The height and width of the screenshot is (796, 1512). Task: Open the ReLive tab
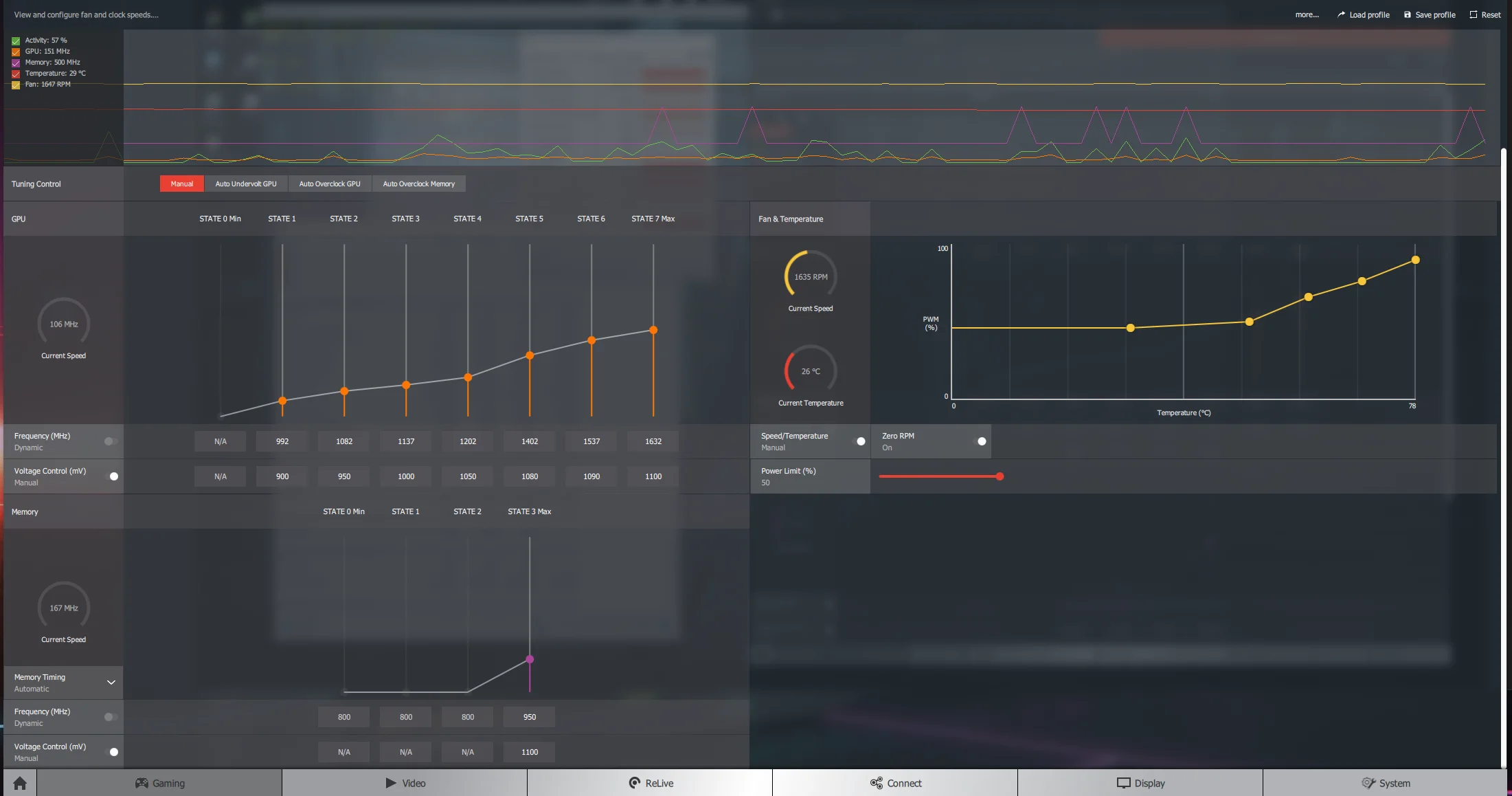650,783
